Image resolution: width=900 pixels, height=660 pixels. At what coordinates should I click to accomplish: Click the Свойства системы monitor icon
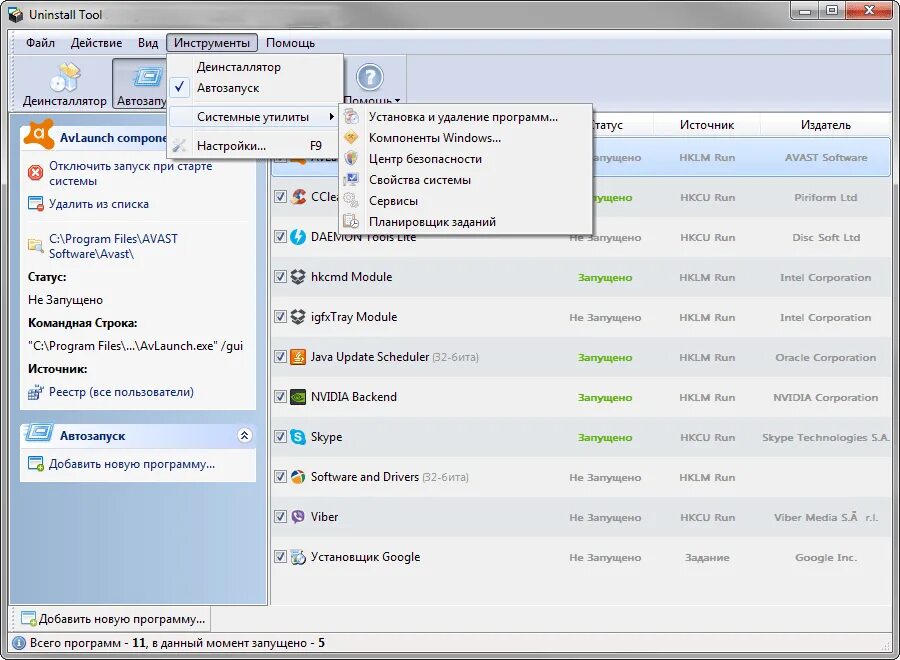point(351,180)
